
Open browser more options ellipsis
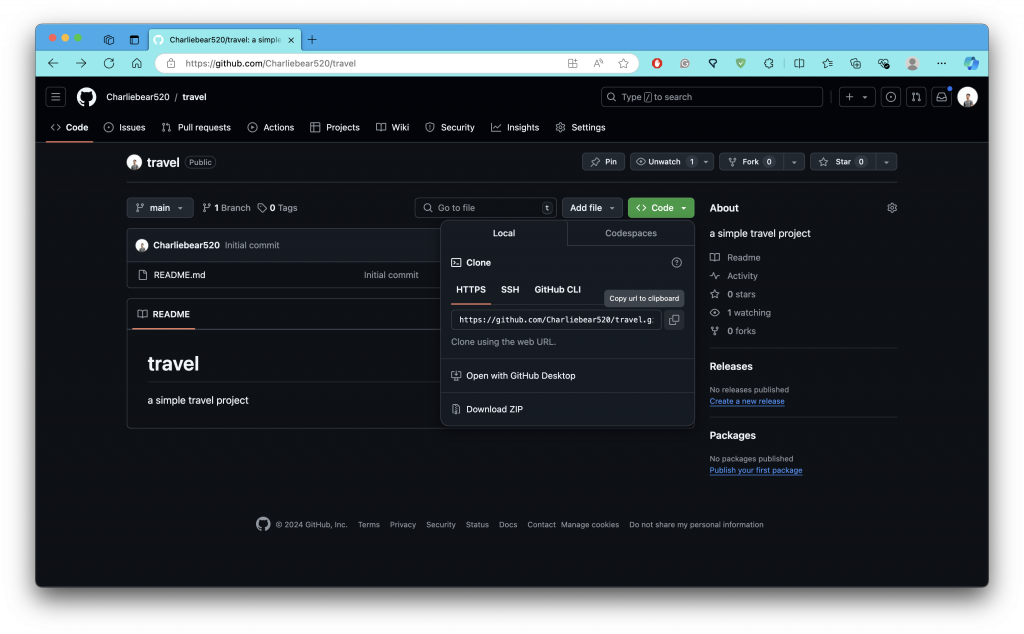click(941, 63)
